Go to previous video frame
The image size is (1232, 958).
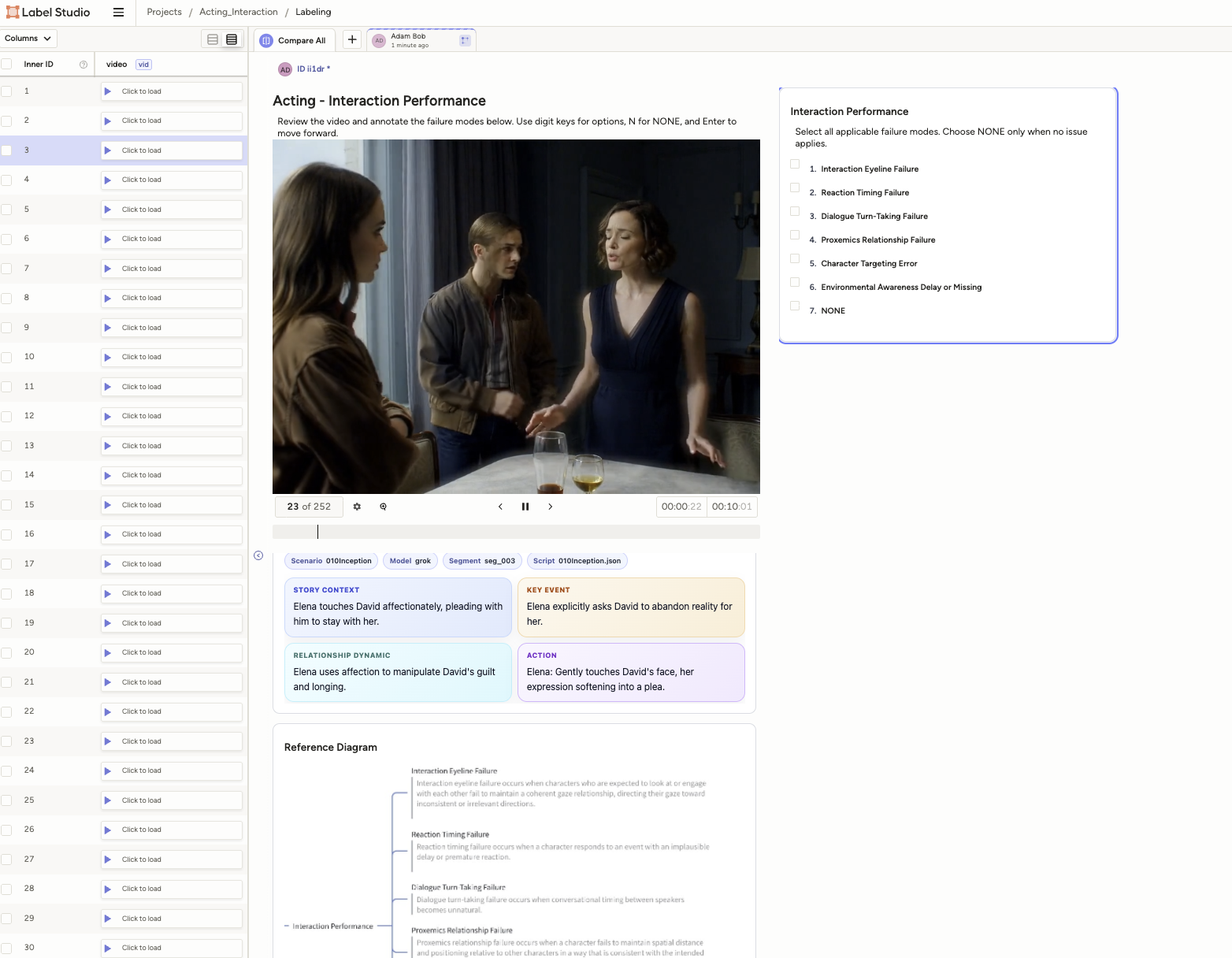[x=500, y=507]
